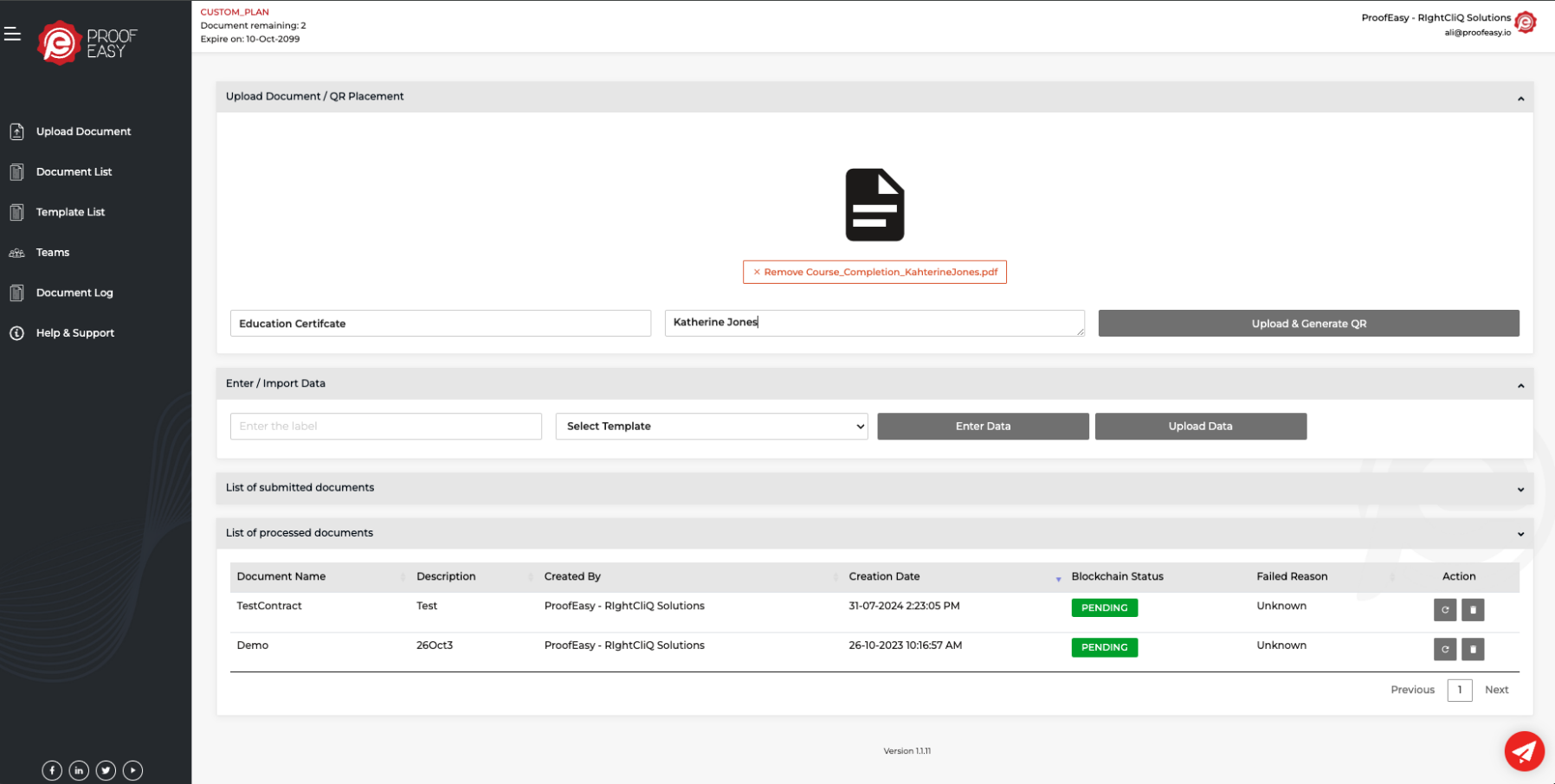The image size is (1555, 784).
Task: Go to Template List menu
Action: (x=70, y=212)
